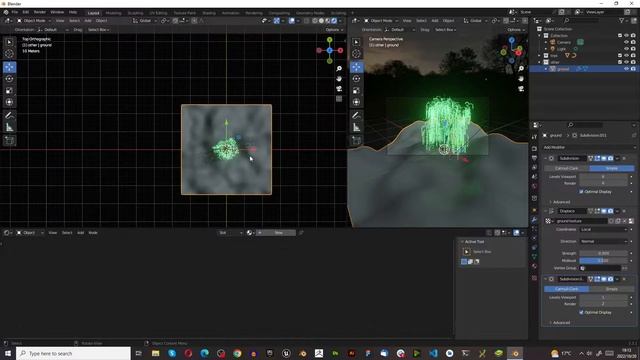Disable ground object in renders
The image size is (640, 360).
pos(633,69)
